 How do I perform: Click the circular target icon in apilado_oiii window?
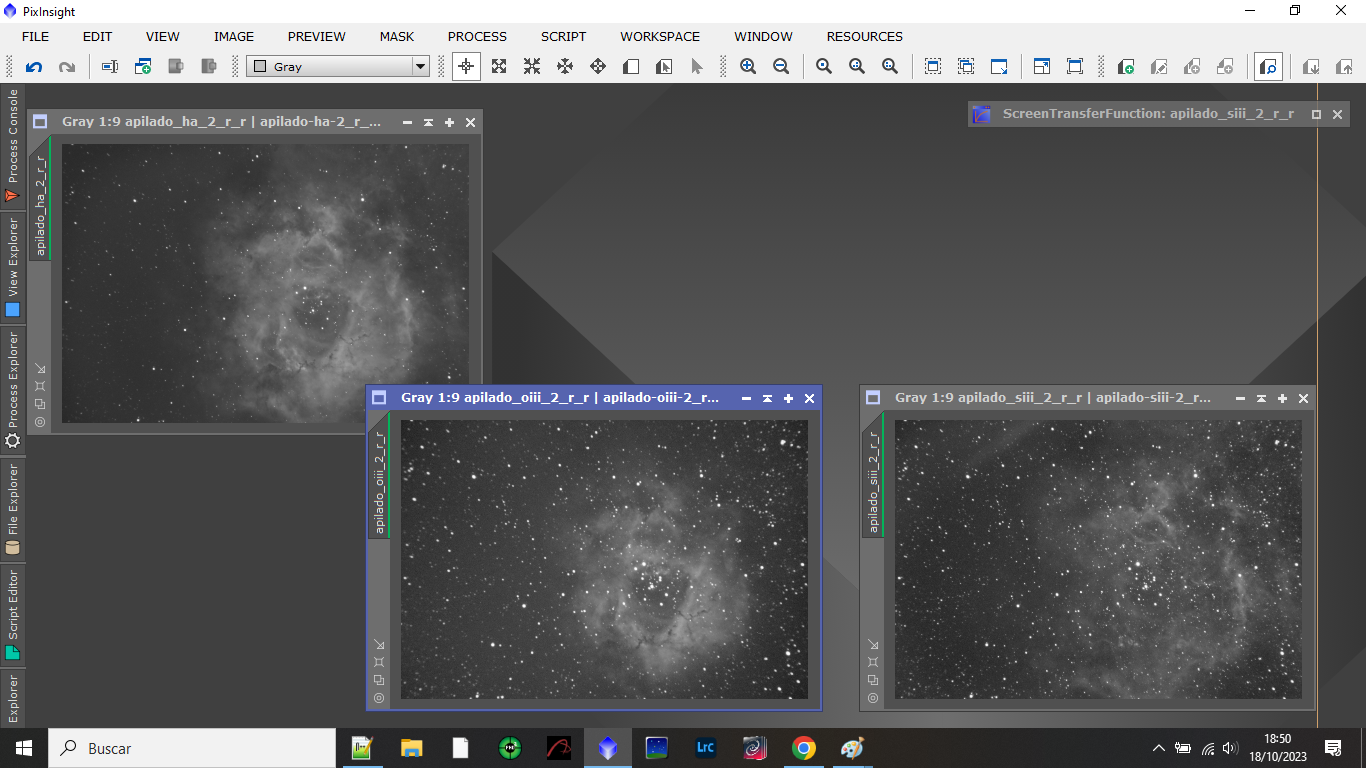click(379, 698)
